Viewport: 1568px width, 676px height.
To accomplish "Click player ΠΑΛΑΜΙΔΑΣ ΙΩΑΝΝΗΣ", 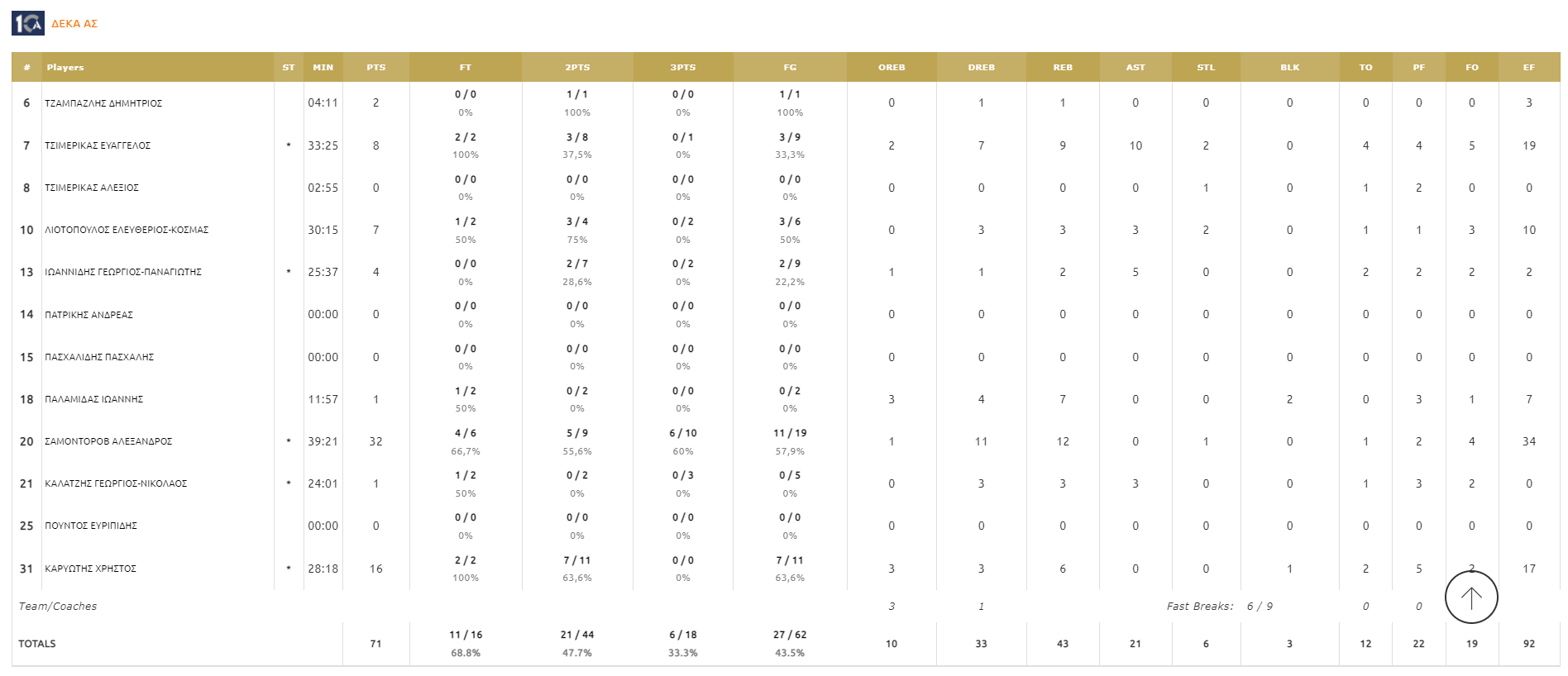I will (94, 399).
